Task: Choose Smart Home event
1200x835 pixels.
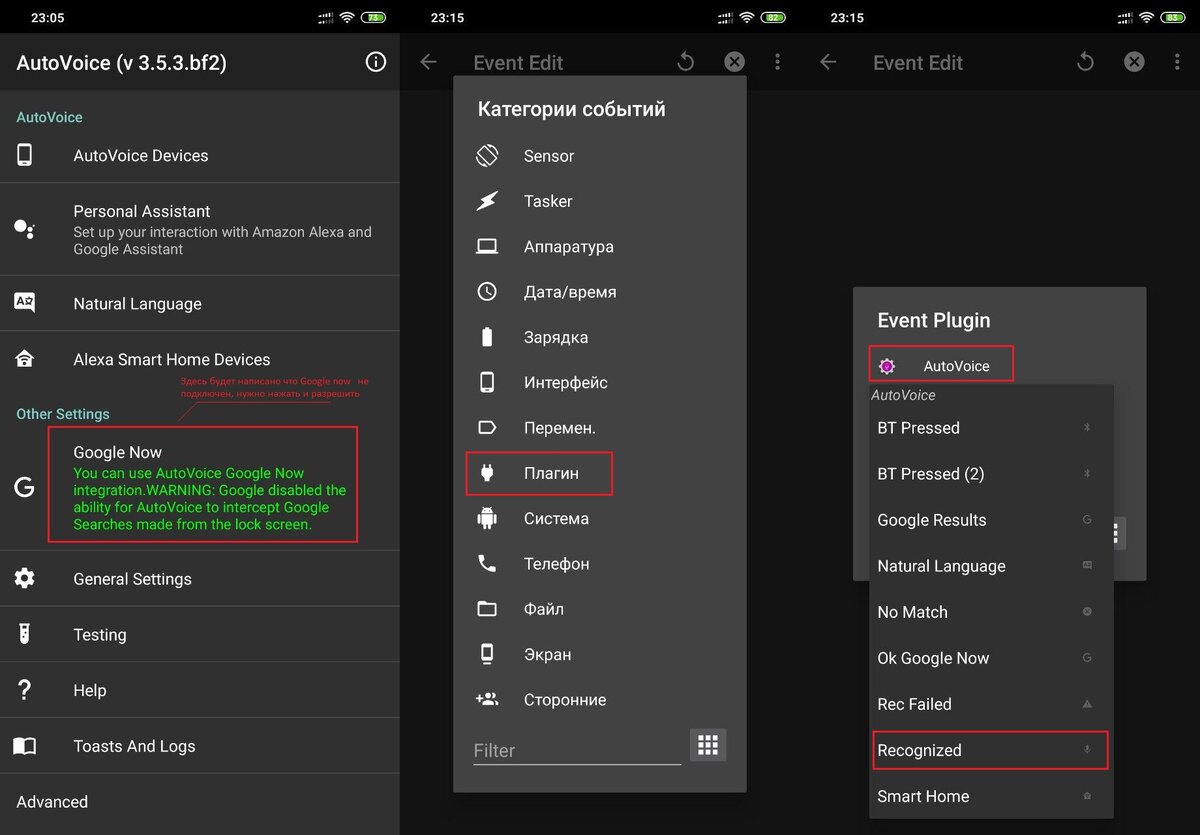Action: coord(990,796)
